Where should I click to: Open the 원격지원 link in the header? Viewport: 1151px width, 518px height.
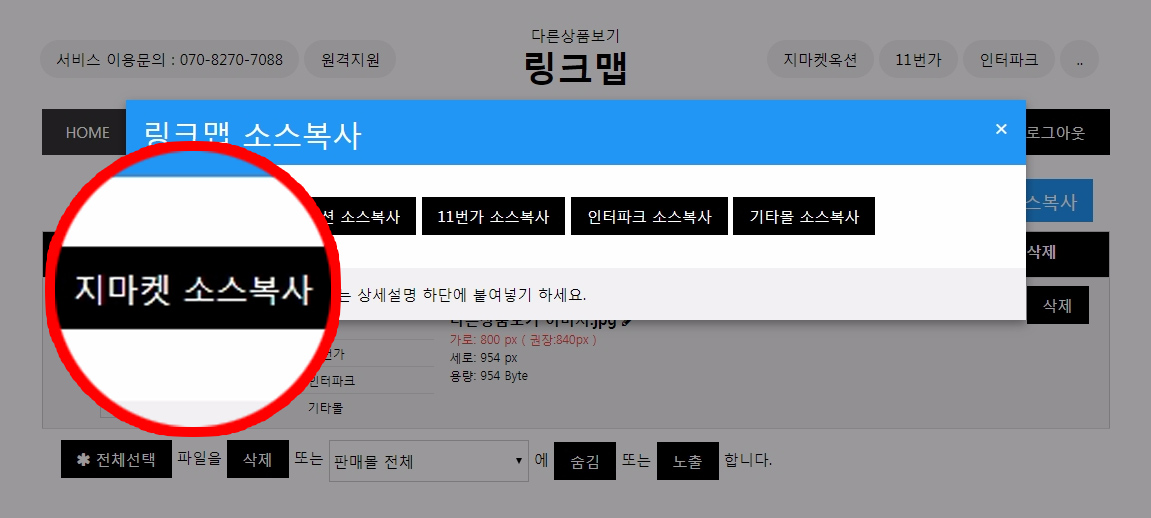click(350, 59)
